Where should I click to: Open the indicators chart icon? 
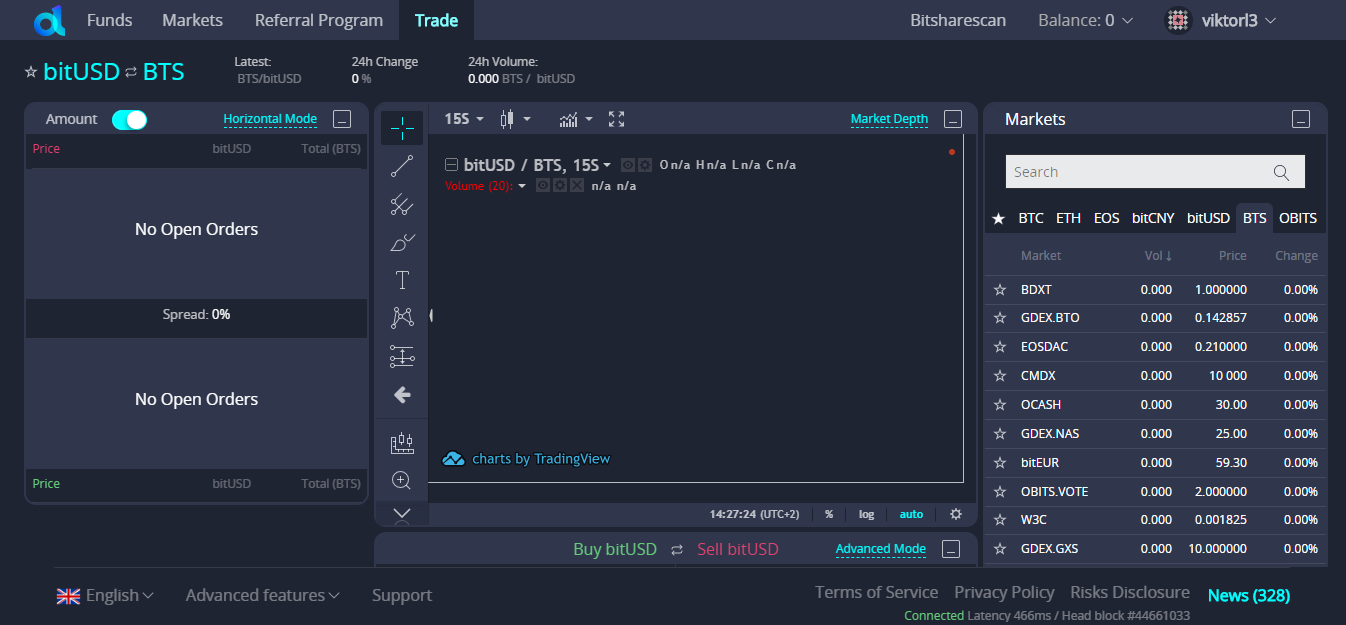tap(569, 119)
